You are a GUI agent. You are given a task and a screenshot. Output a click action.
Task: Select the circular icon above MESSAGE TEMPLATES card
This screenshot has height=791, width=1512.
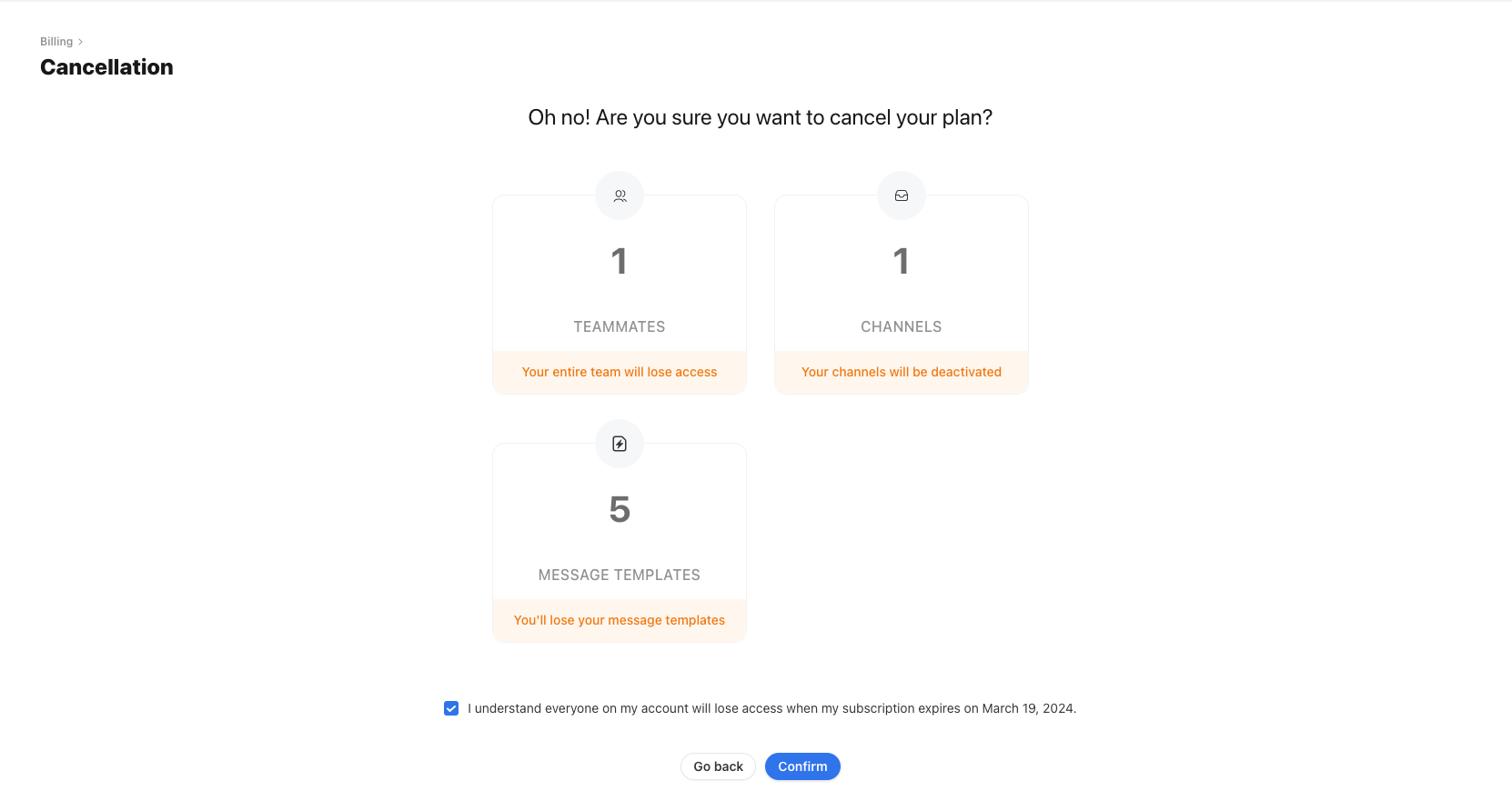point(620,444)
